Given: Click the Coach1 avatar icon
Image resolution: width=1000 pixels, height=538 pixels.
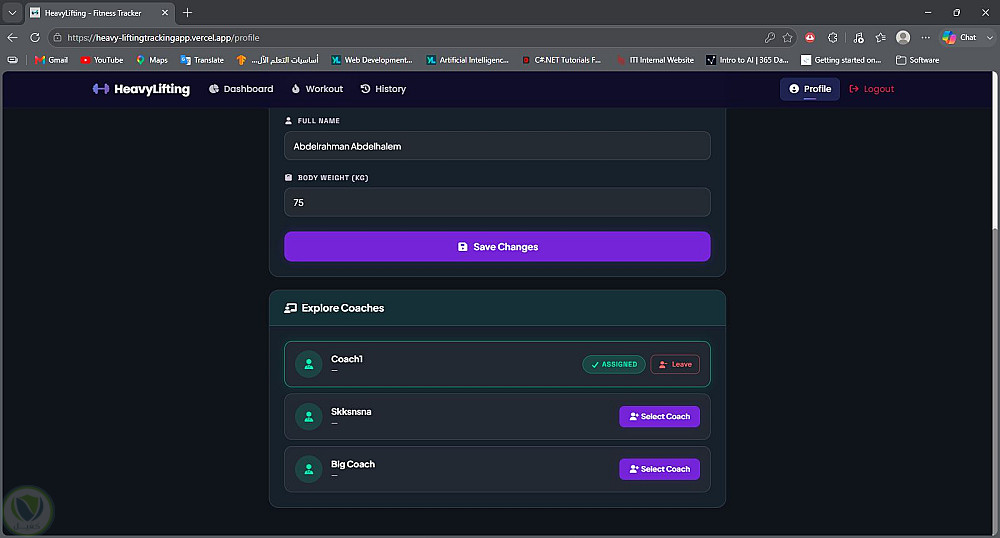Looking at the screenshot, I should coord(309,364).
